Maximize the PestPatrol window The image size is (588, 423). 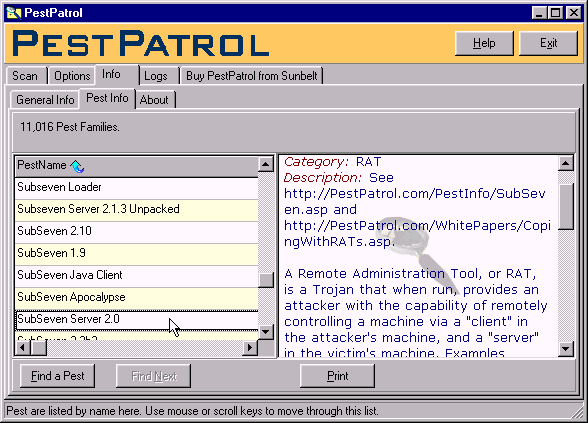555,13
